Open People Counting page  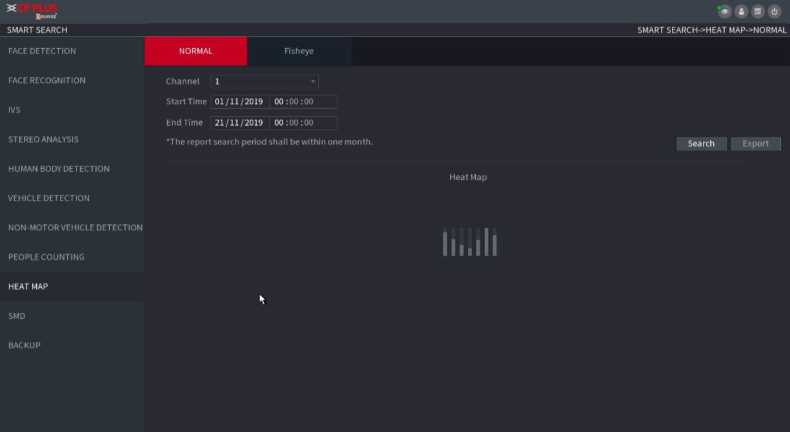(46, 257)
